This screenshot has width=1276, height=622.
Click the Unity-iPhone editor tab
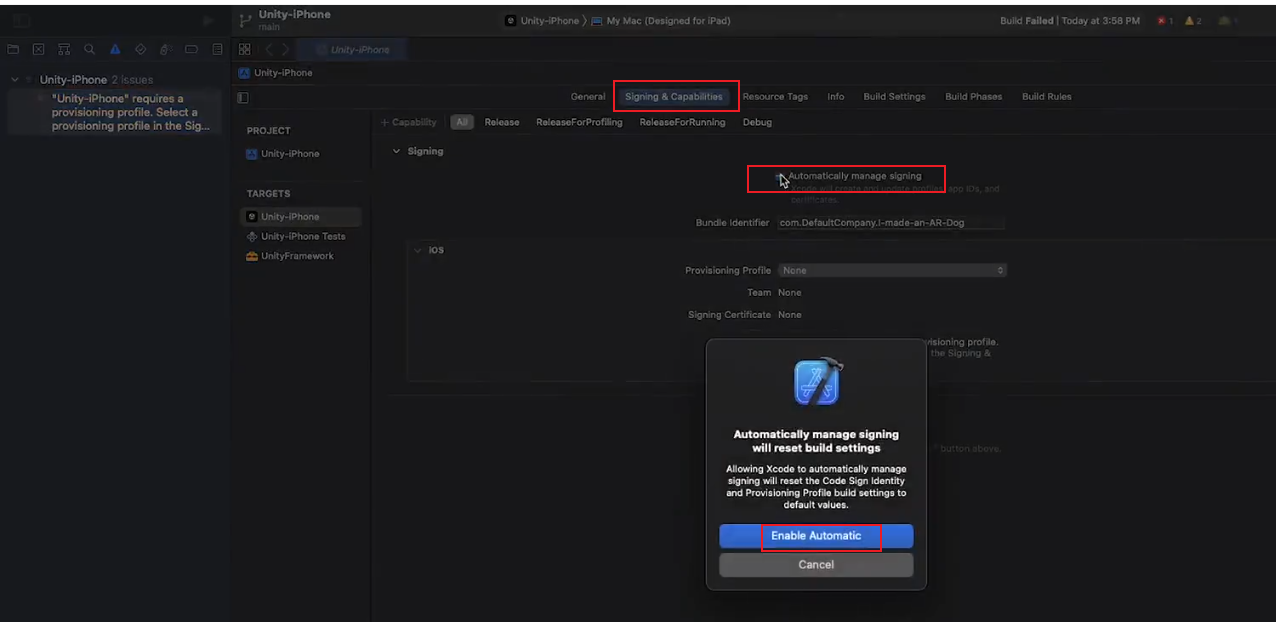pyautogui.click(x=352, y=49)
